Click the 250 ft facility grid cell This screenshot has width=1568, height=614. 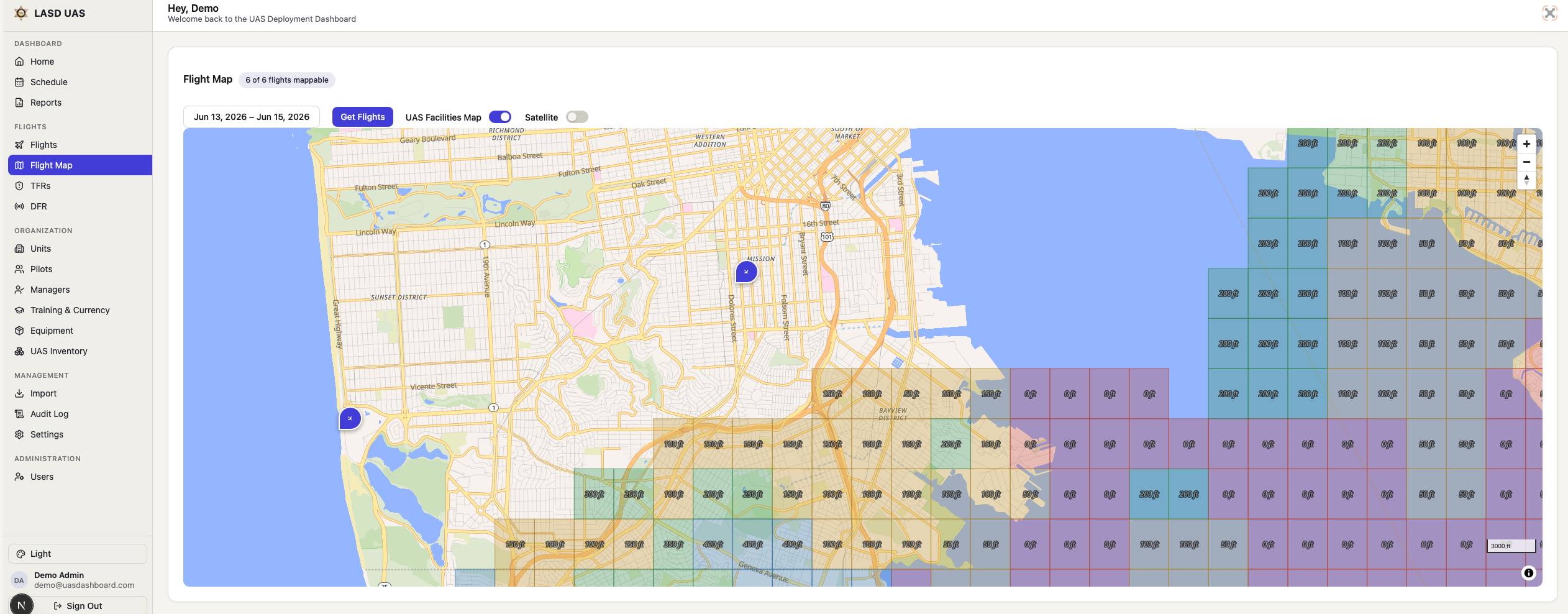(x=752, y=494)
